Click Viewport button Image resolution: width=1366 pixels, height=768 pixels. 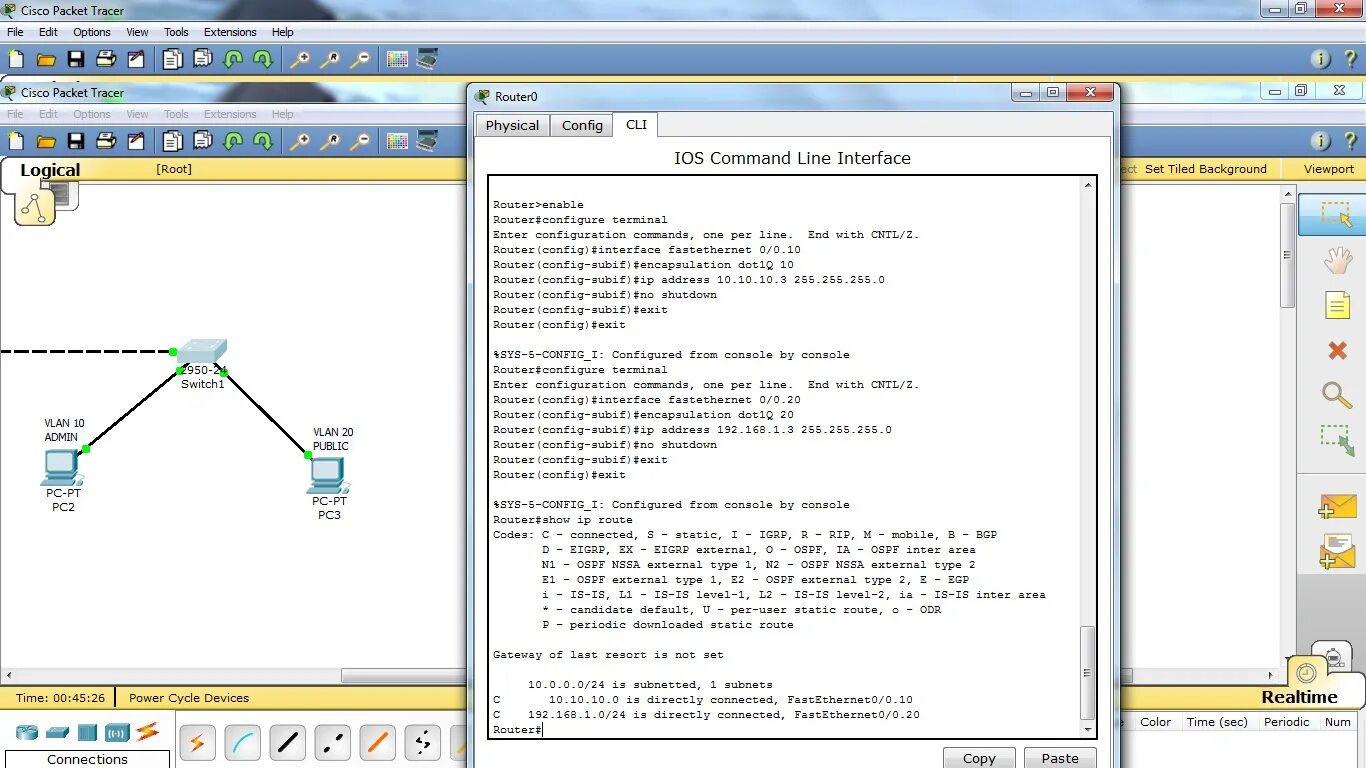(x=1329, y=169)
